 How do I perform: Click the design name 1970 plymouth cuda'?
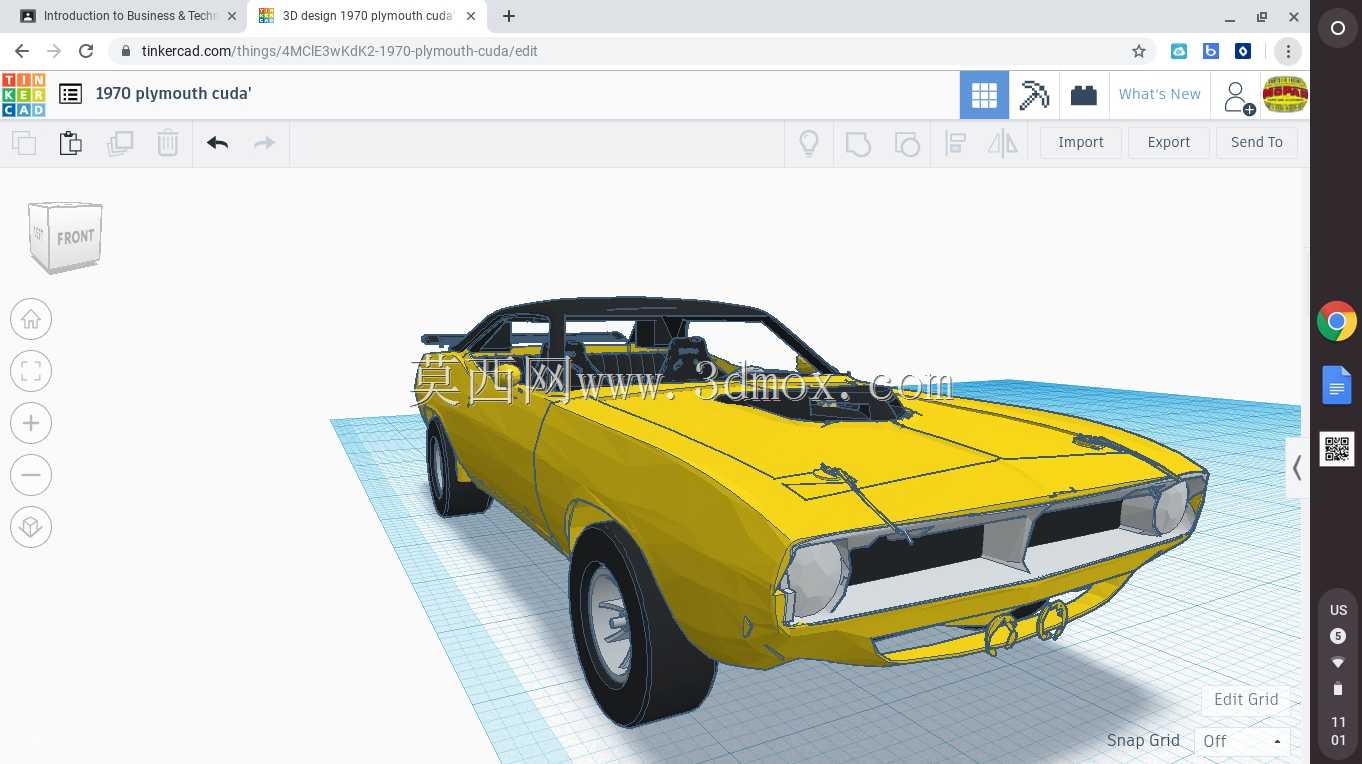[x=173, y=93]
